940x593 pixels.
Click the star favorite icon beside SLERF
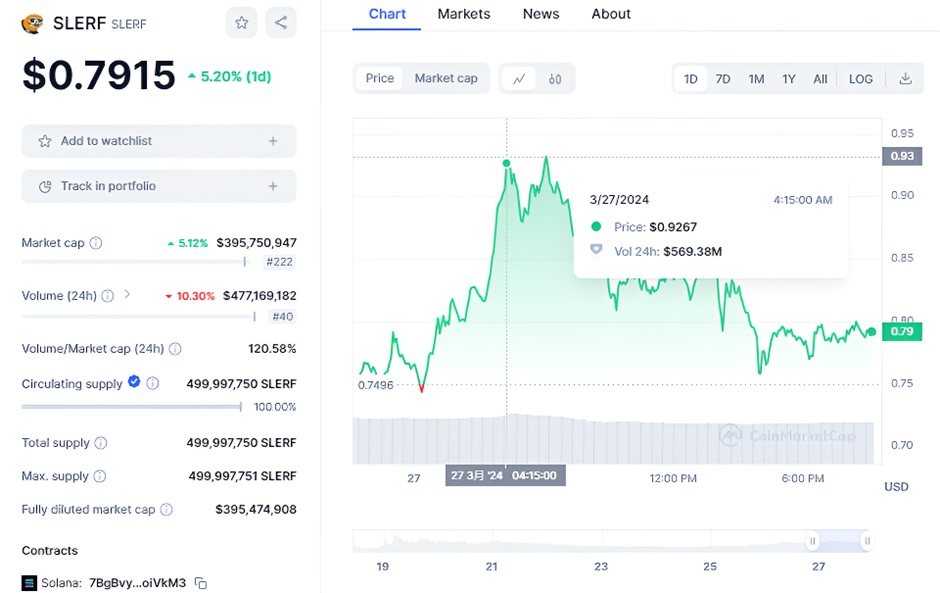pyautogui.click(x=241, y=22)
